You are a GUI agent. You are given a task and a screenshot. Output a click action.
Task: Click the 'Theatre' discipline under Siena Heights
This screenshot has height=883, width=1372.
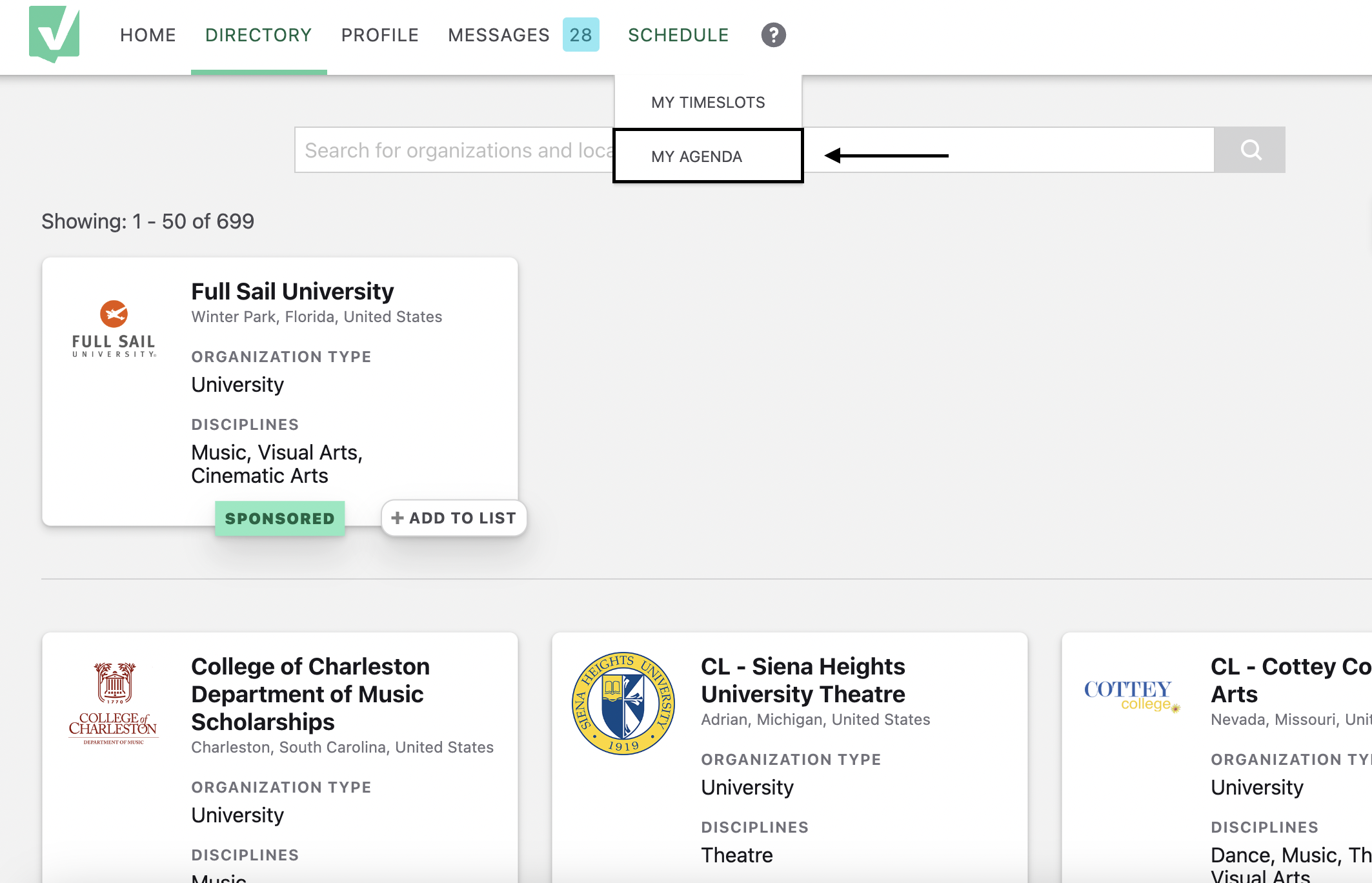tap(737, 855)
